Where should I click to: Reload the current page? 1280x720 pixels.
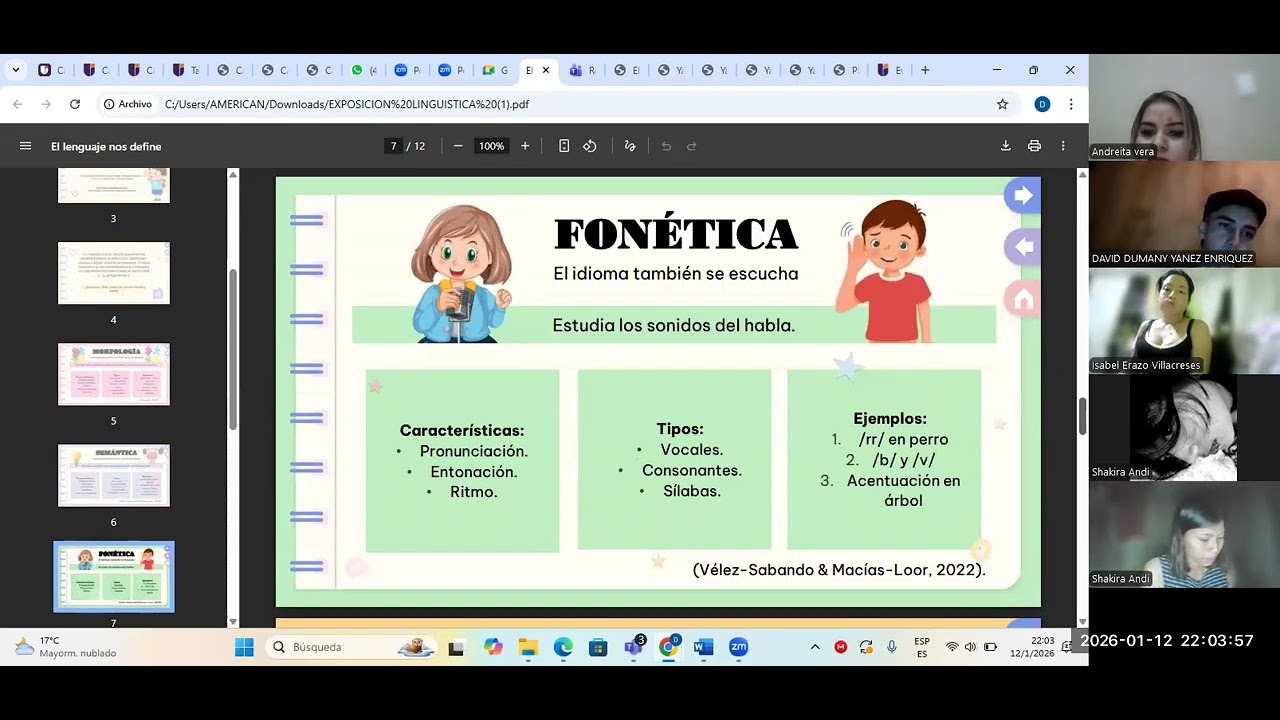[75, 104]
